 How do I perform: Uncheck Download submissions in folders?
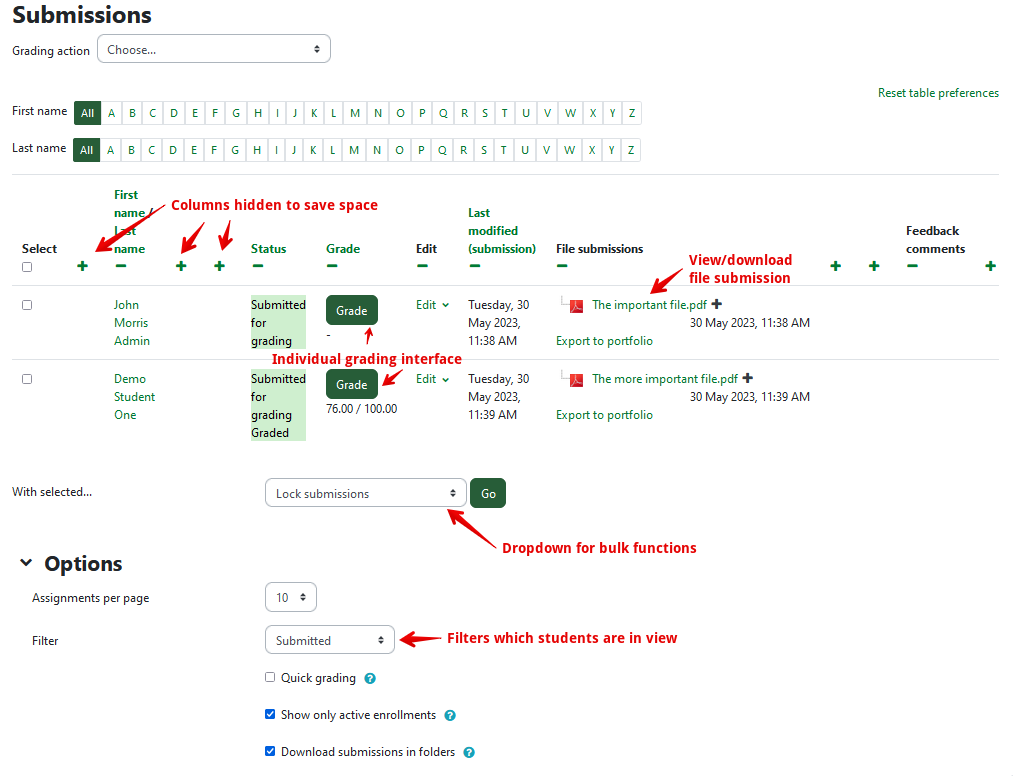pos(270,751)
